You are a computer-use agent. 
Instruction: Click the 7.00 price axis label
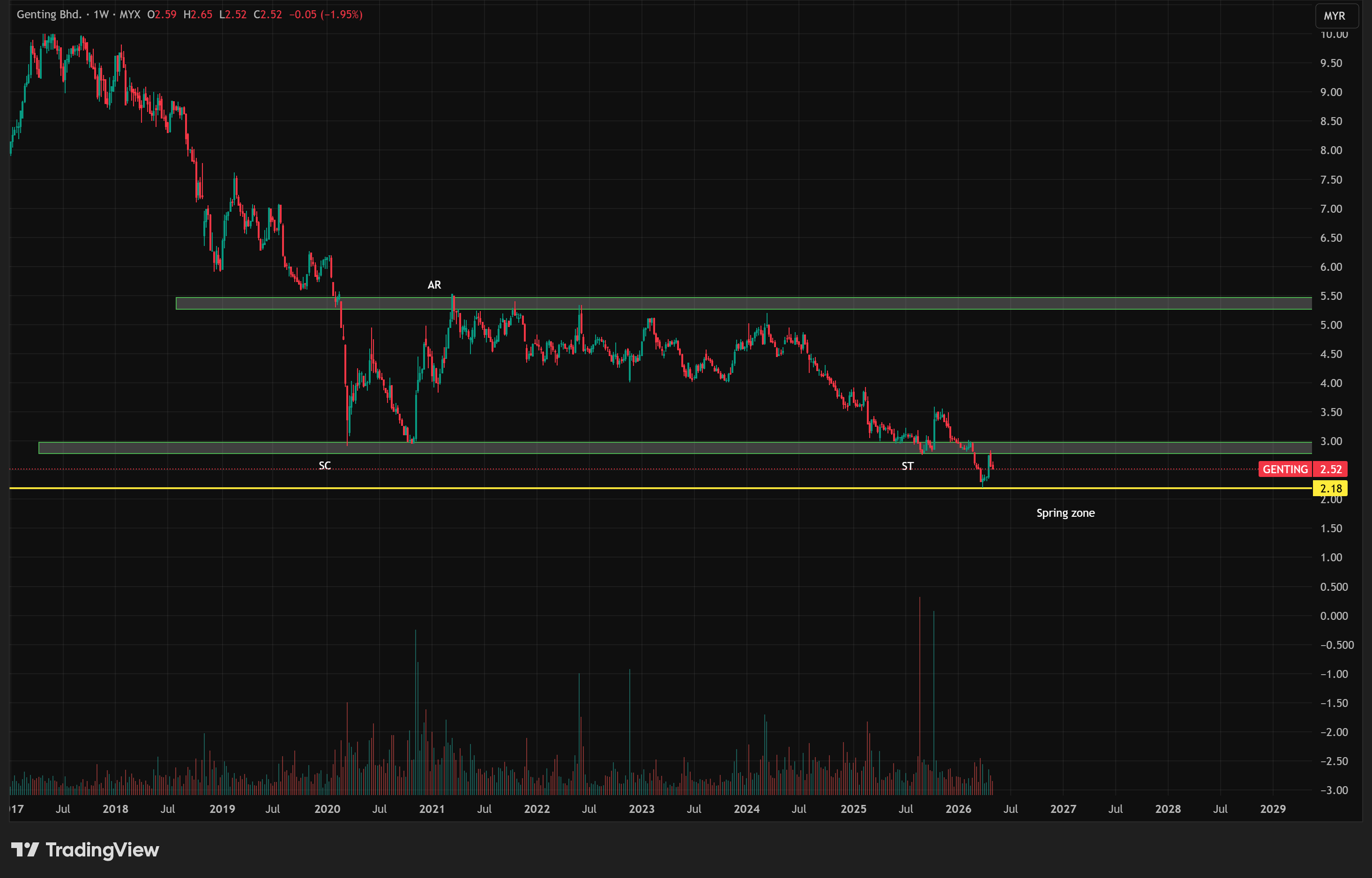(x=1331, y=209)
